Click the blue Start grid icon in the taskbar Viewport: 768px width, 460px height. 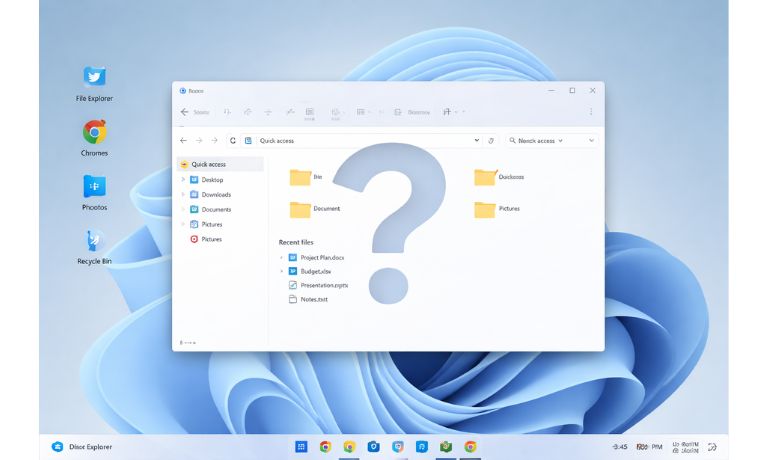(301, 447)
